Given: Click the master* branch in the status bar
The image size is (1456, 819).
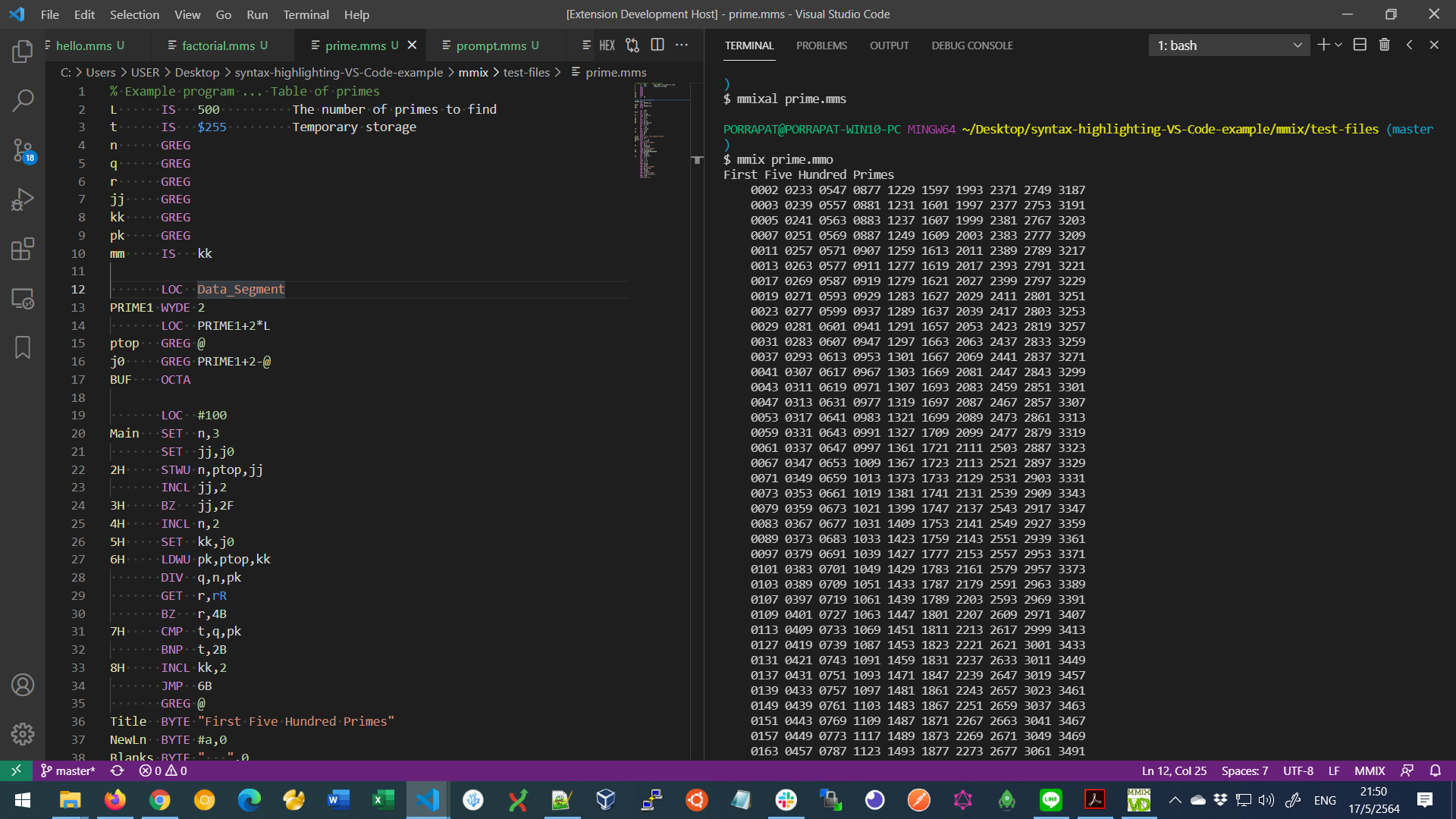Looking at the screenshot, I should (68, 770).
